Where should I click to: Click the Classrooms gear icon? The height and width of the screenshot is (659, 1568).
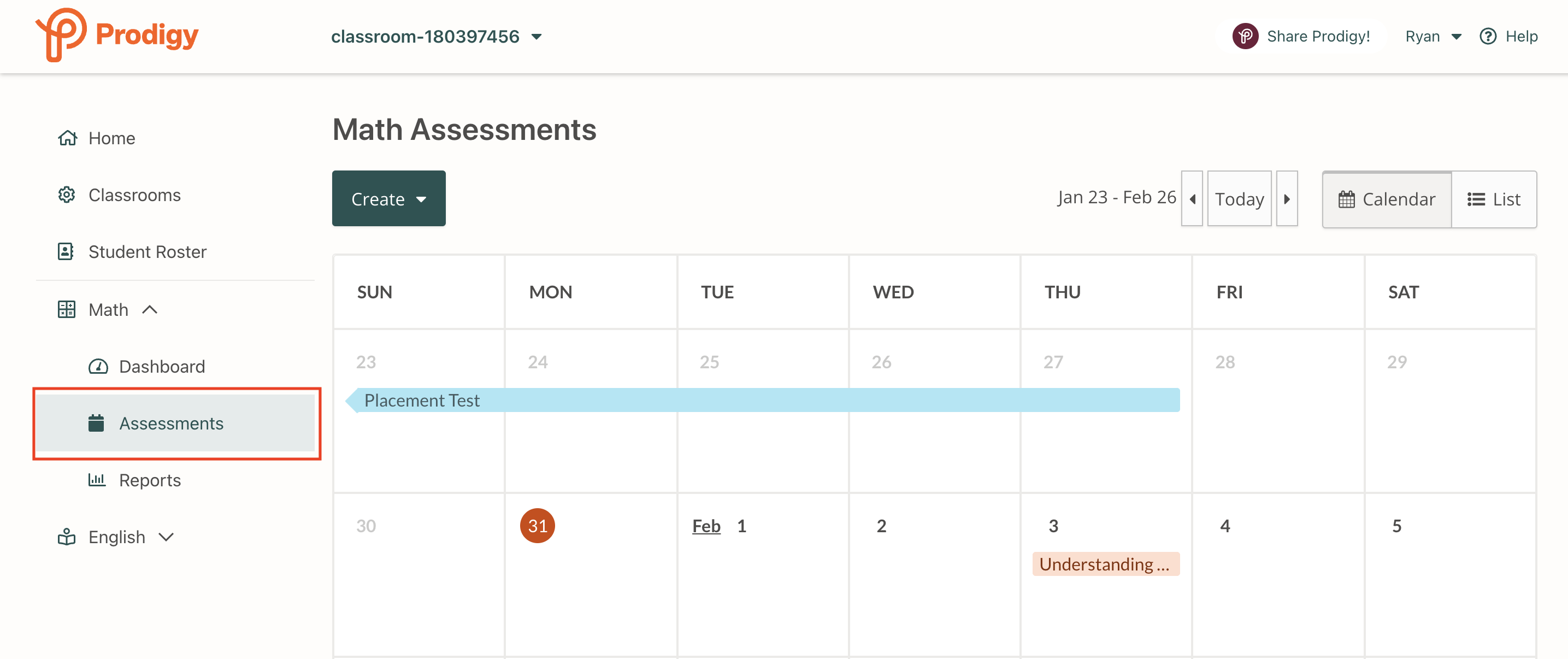click(67, 195)
